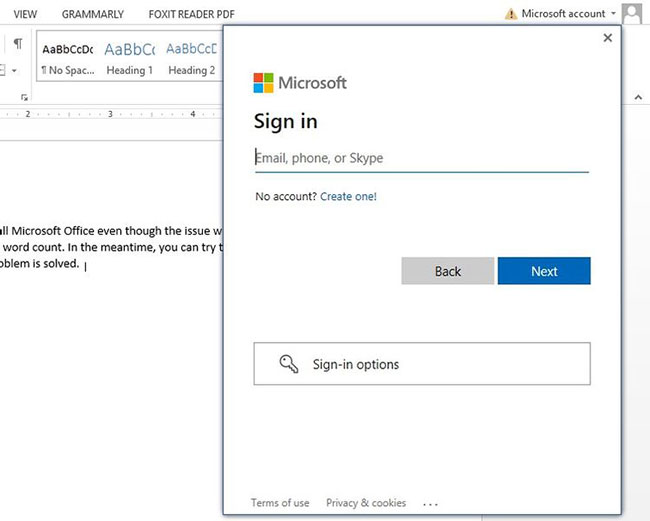This screenshot has height=521, width=650.
Task: Click the Microsoft logo in the dialog
Action: pyautogui.click(x=264, y=82)
